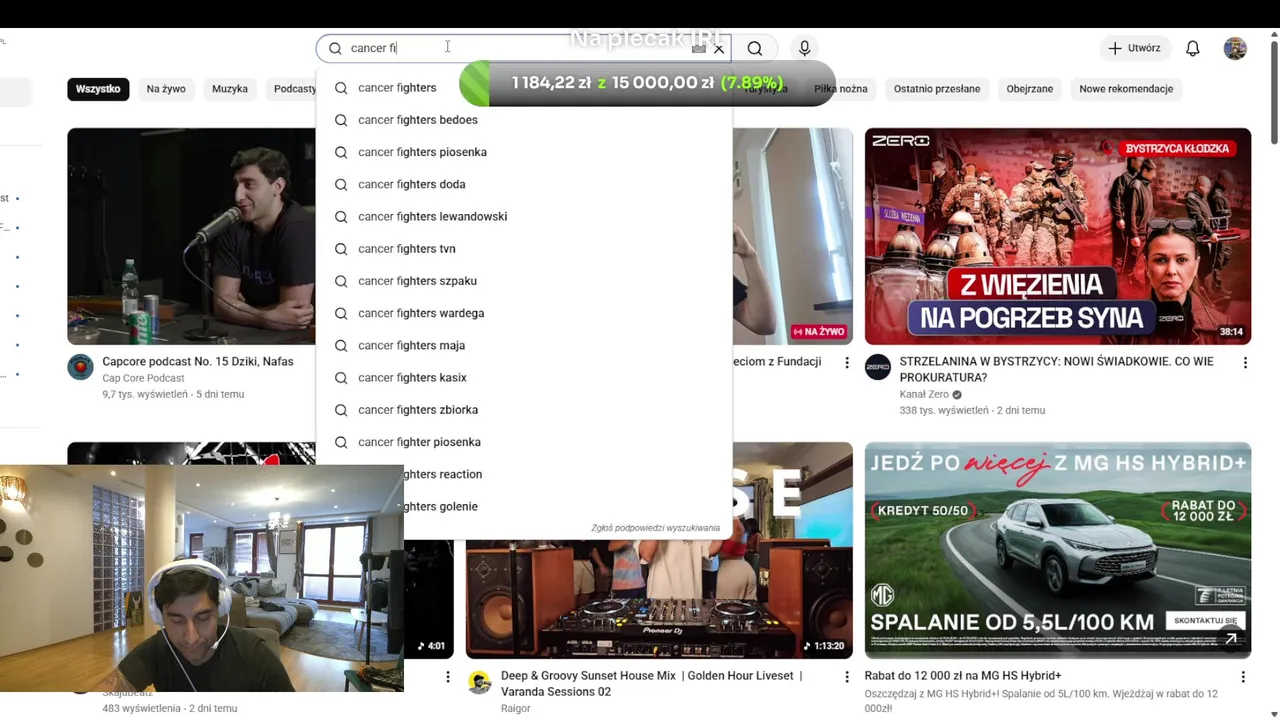1280x720 pixels.
Task: Click Skontaktuj się on the MG ad
Action: coord(1205,621)
